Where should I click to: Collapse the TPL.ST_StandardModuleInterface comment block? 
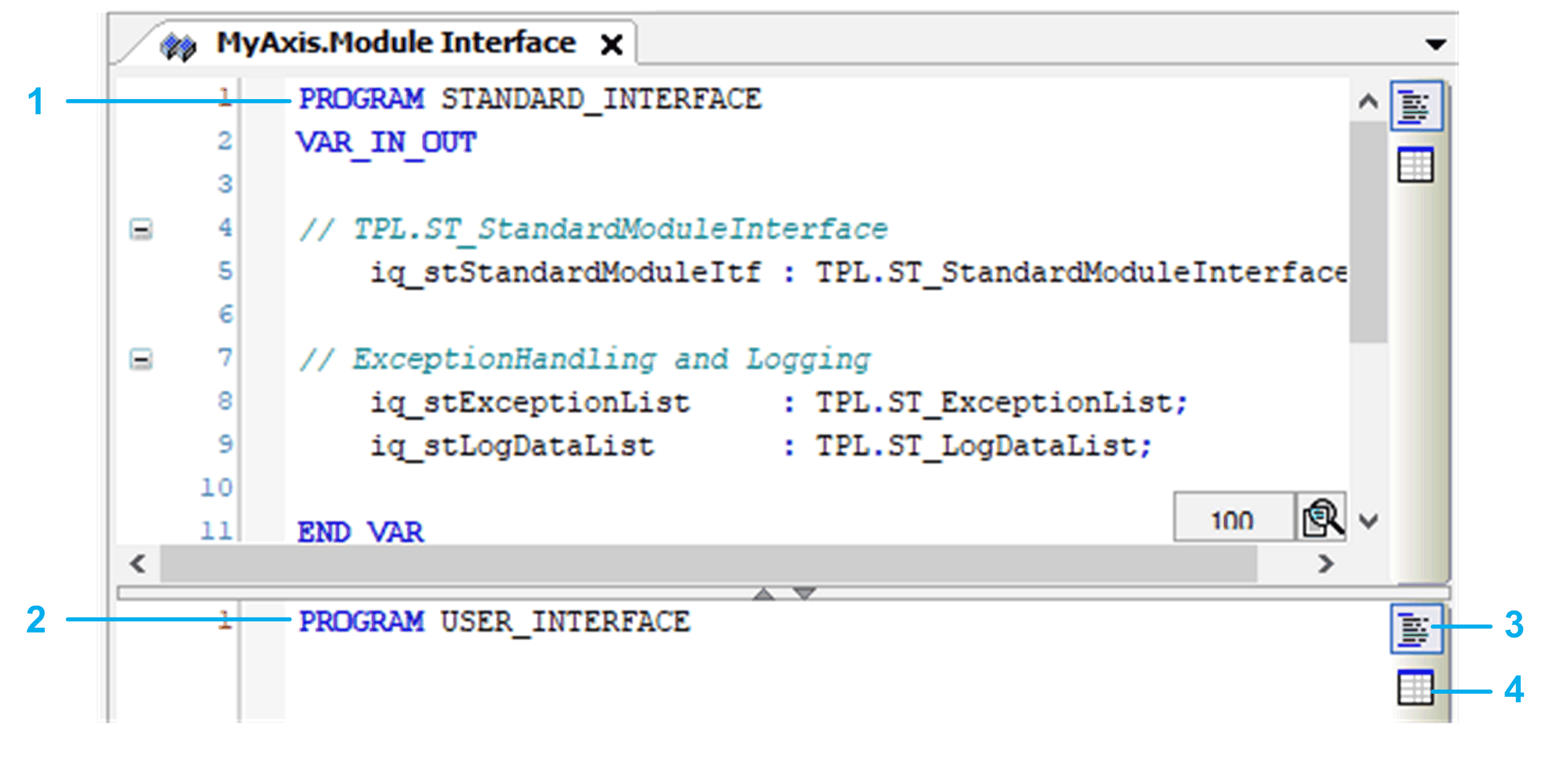click(141, 229)
